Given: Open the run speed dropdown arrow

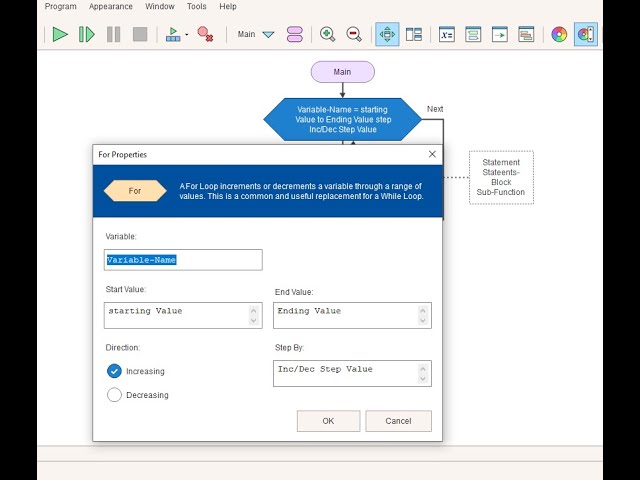Looking at the screenshot, I should 186,35.
